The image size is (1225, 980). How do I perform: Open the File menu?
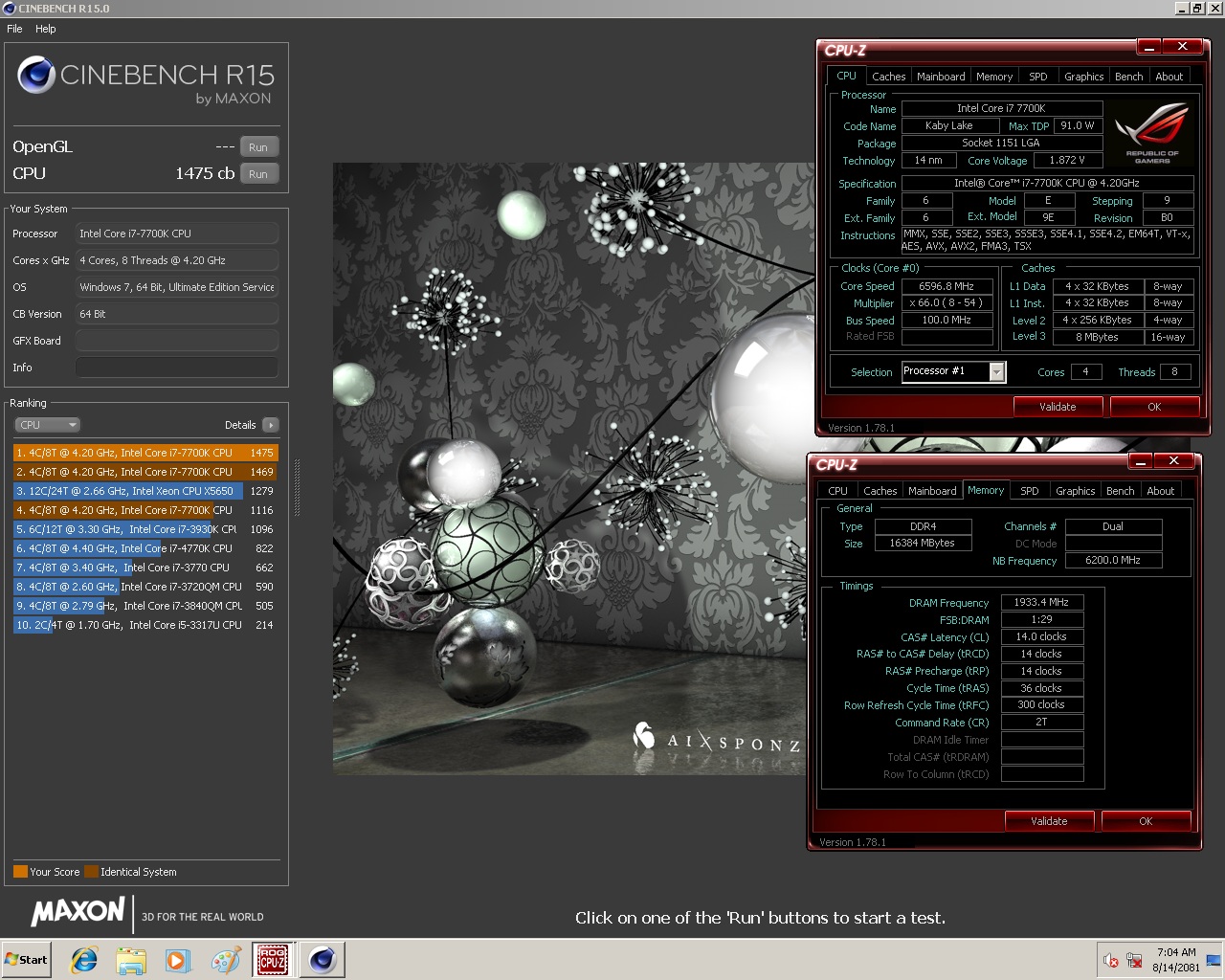click(14, 29)
